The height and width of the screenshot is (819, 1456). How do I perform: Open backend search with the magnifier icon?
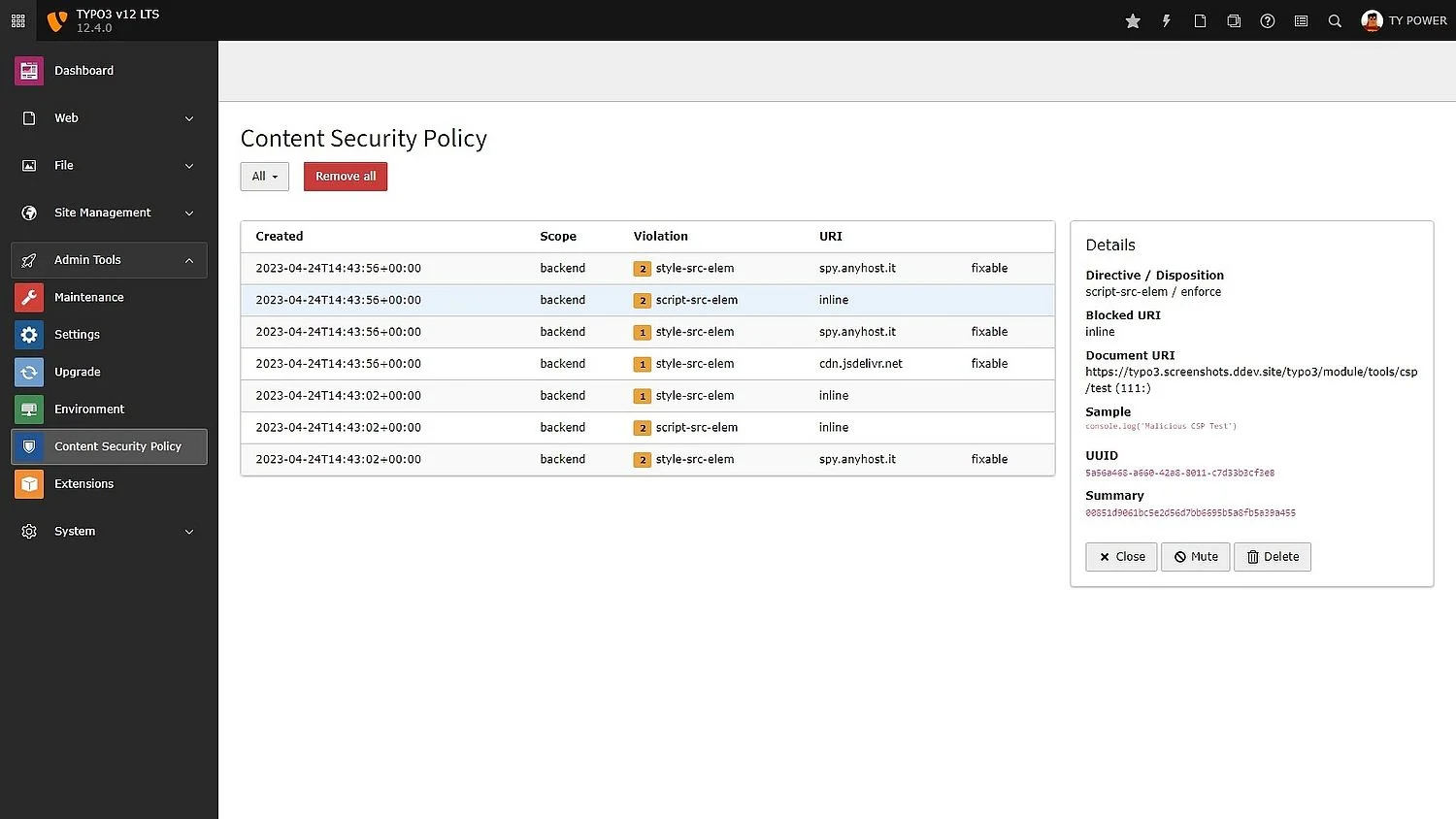(1335, 20)
